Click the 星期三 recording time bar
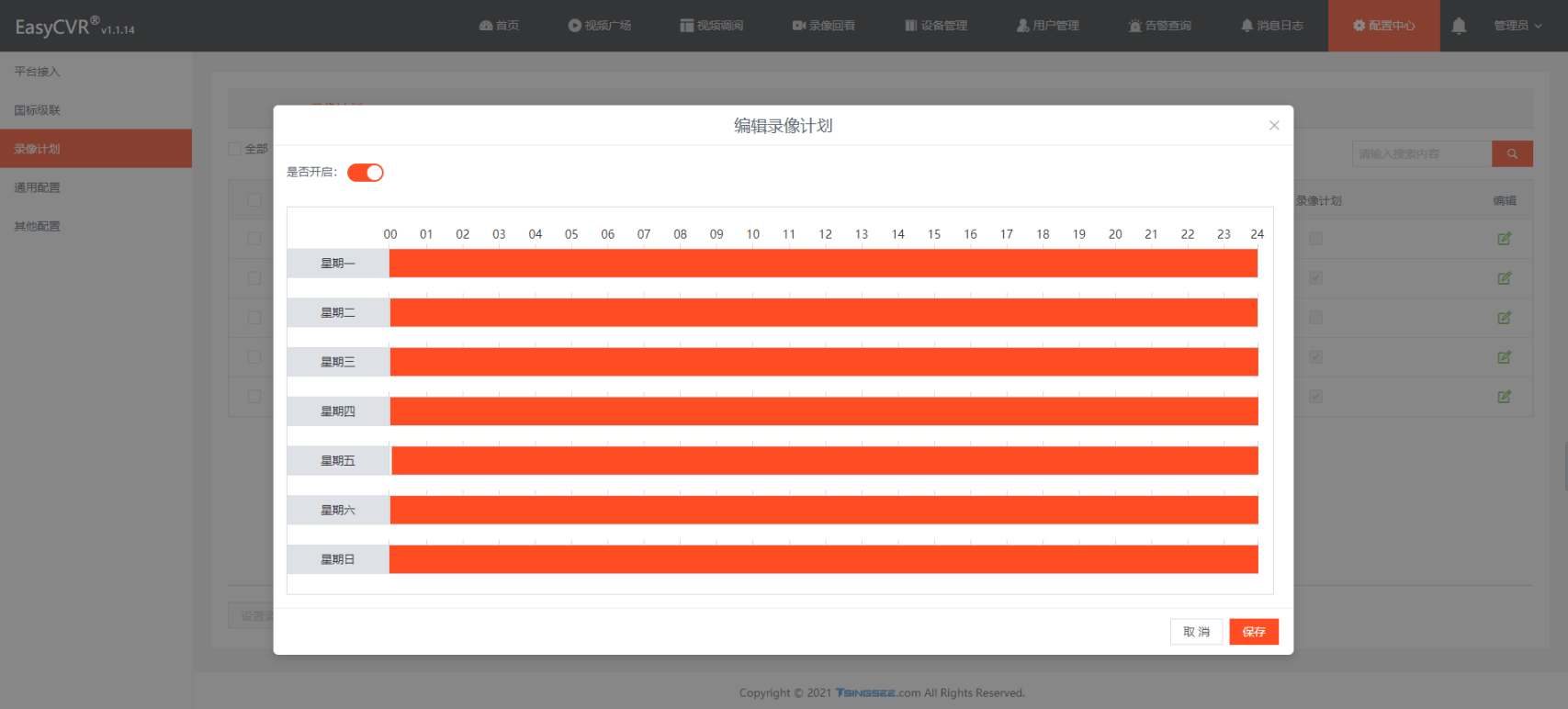The width and height of the screenshot is (1568, 709). tap(823, 362)
